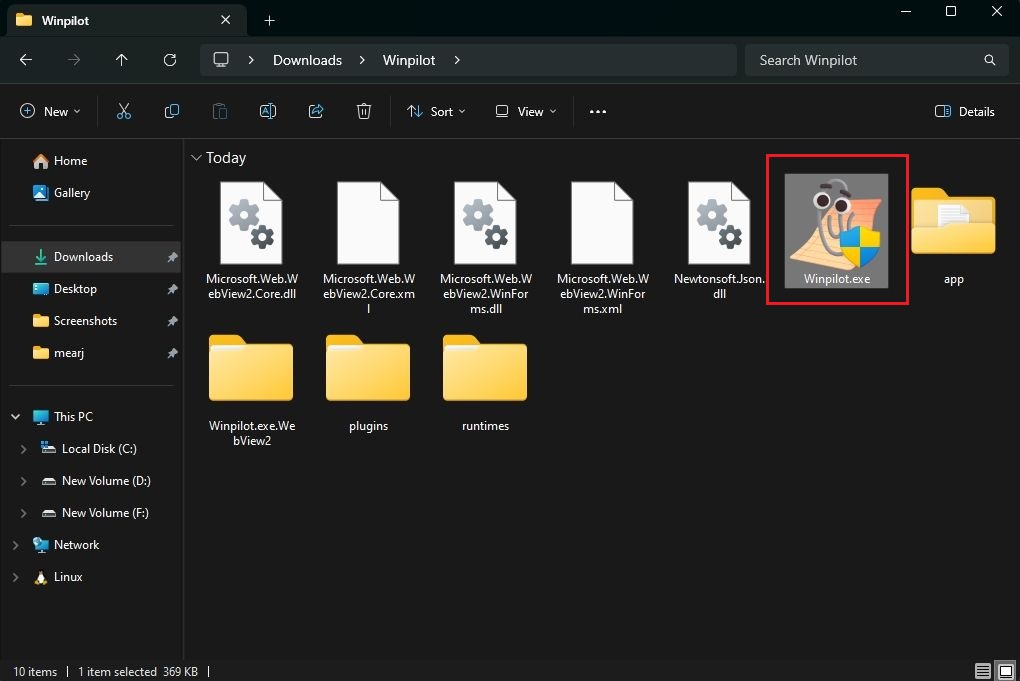
Task: Open the New dropdown menu
Action: pos(50,111)
